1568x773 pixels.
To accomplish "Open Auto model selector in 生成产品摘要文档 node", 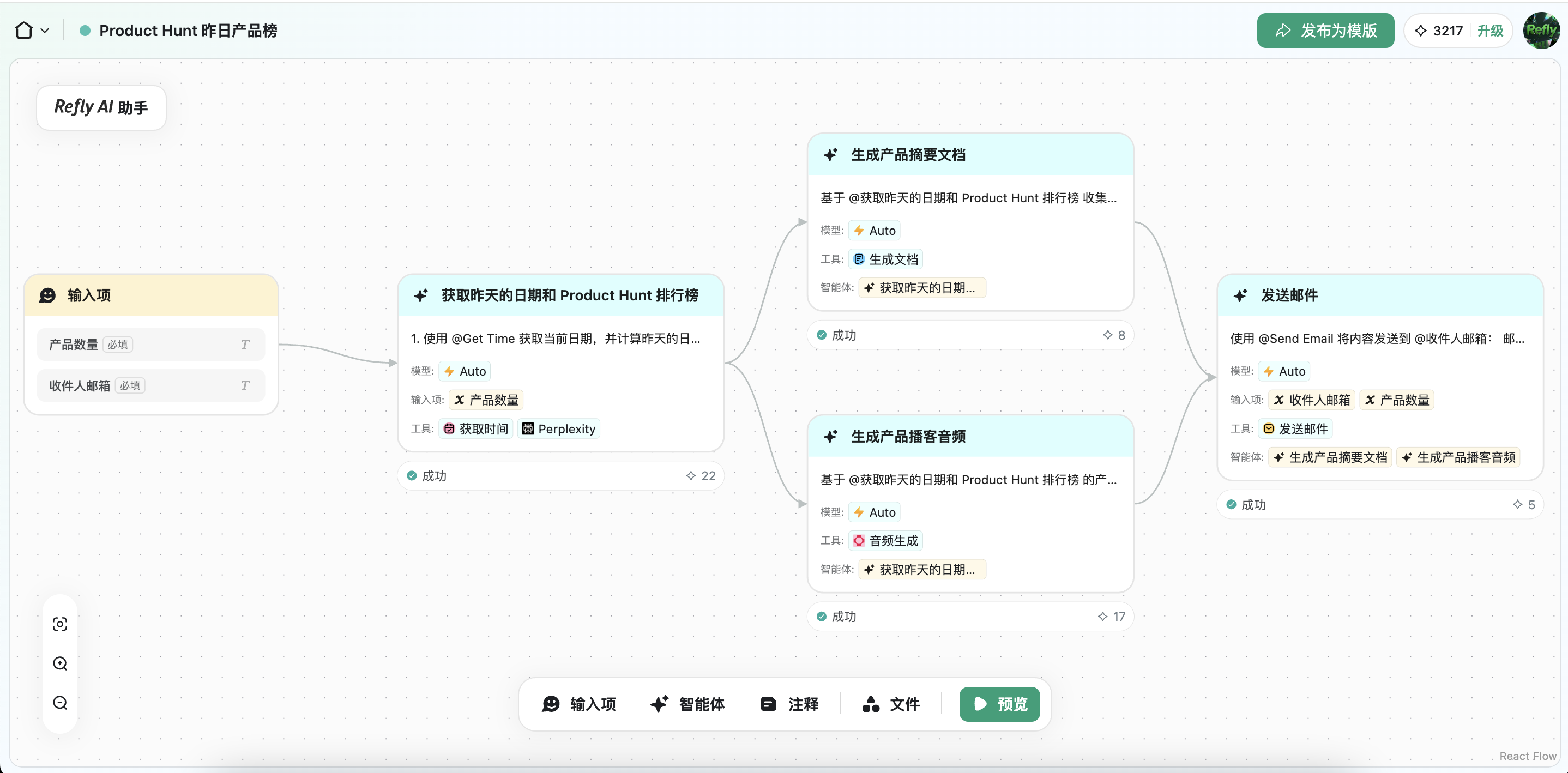I will click(875, 231).
